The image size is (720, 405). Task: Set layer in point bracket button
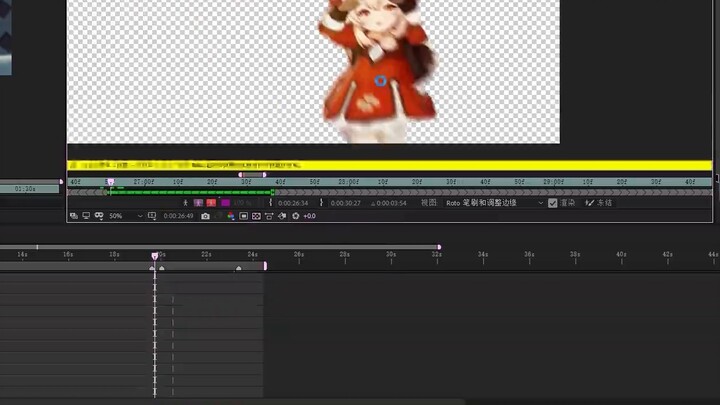pyautogui.click(x=270, y=202)
